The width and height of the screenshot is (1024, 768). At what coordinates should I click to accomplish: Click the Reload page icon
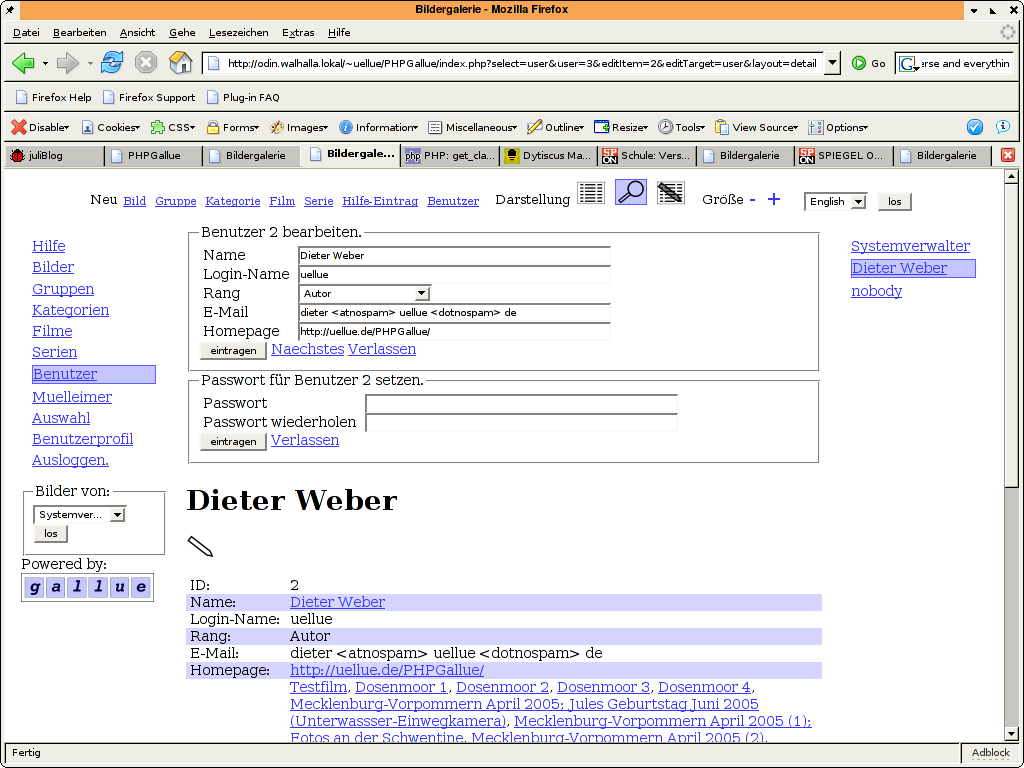click(112, 63)
